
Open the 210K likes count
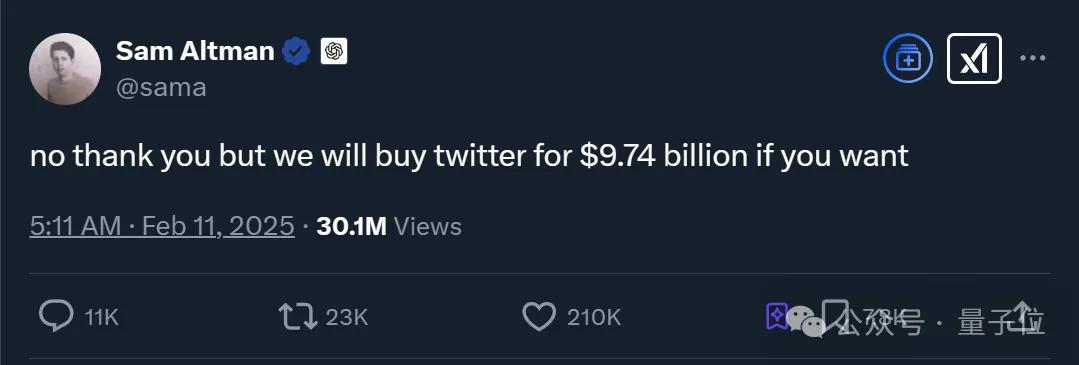tap(594, 317)
